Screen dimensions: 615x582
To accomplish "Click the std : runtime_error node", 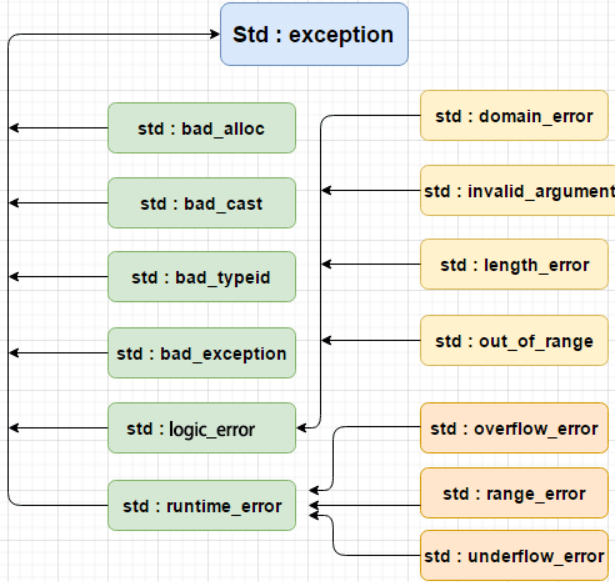I will point(202,505).
